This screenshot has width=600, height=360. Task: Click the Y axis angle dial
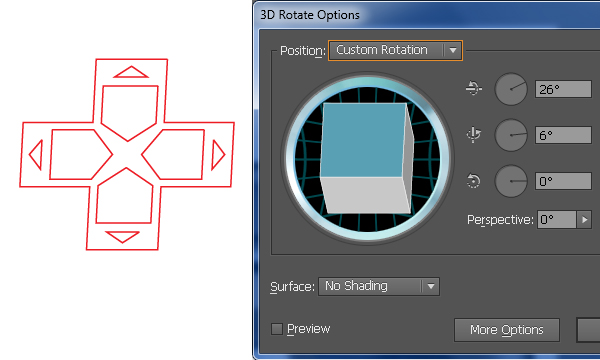tap(511, 135)
